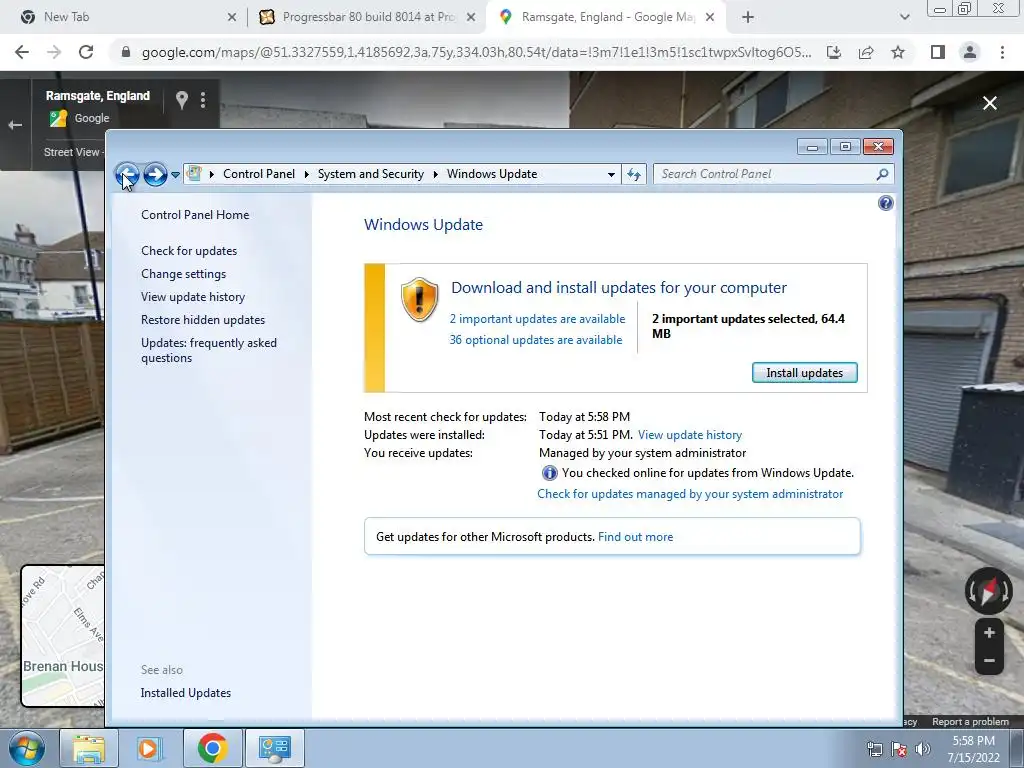Click the install app icon in Chrome
This screenshot has height=768, width=1024.
(x=834, y=52)
